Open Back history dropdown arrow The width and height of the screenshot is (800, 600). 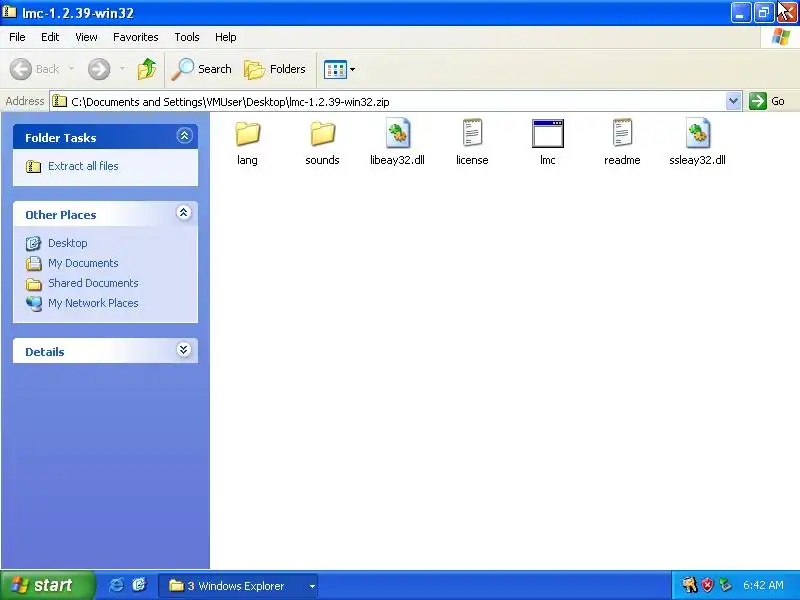(x=71, y=69)
